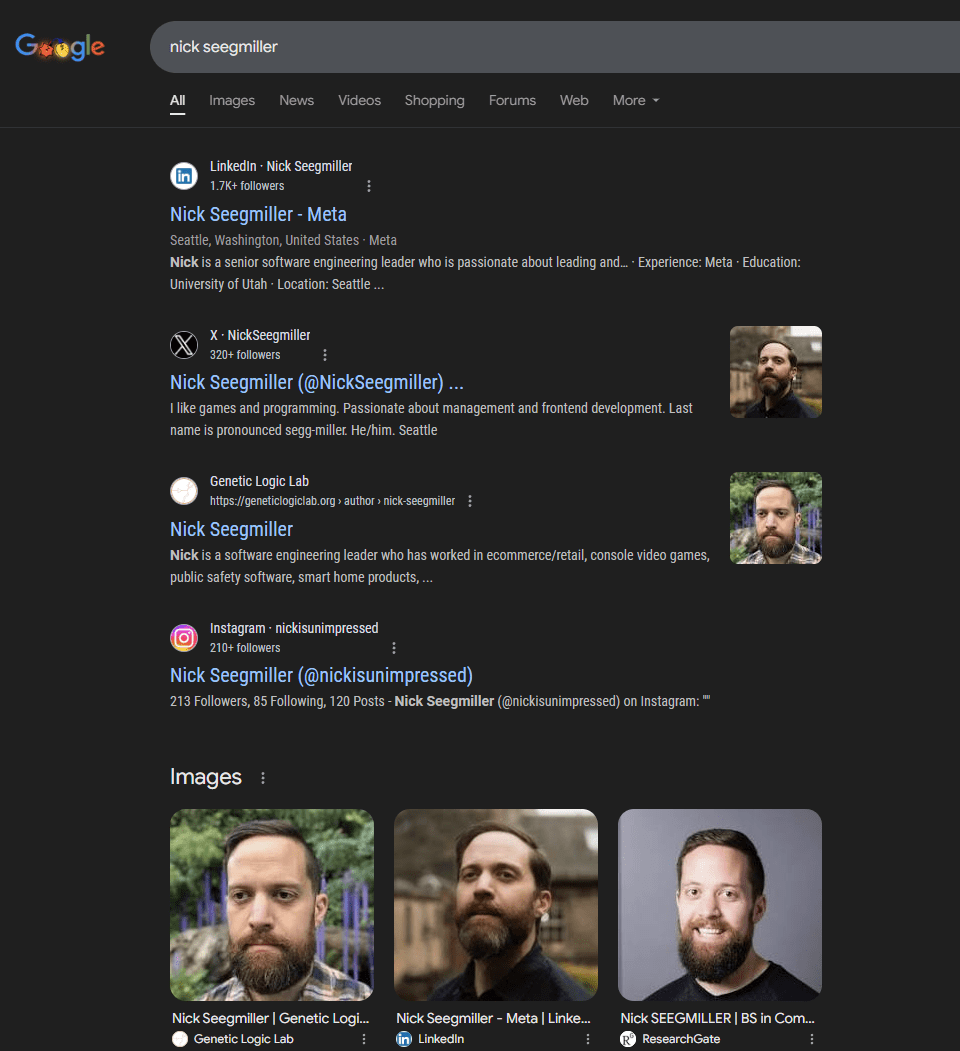Open three-dot menu under LinkedIn image card
The height and width of the screenshot is (1051, 960).
588,1039
